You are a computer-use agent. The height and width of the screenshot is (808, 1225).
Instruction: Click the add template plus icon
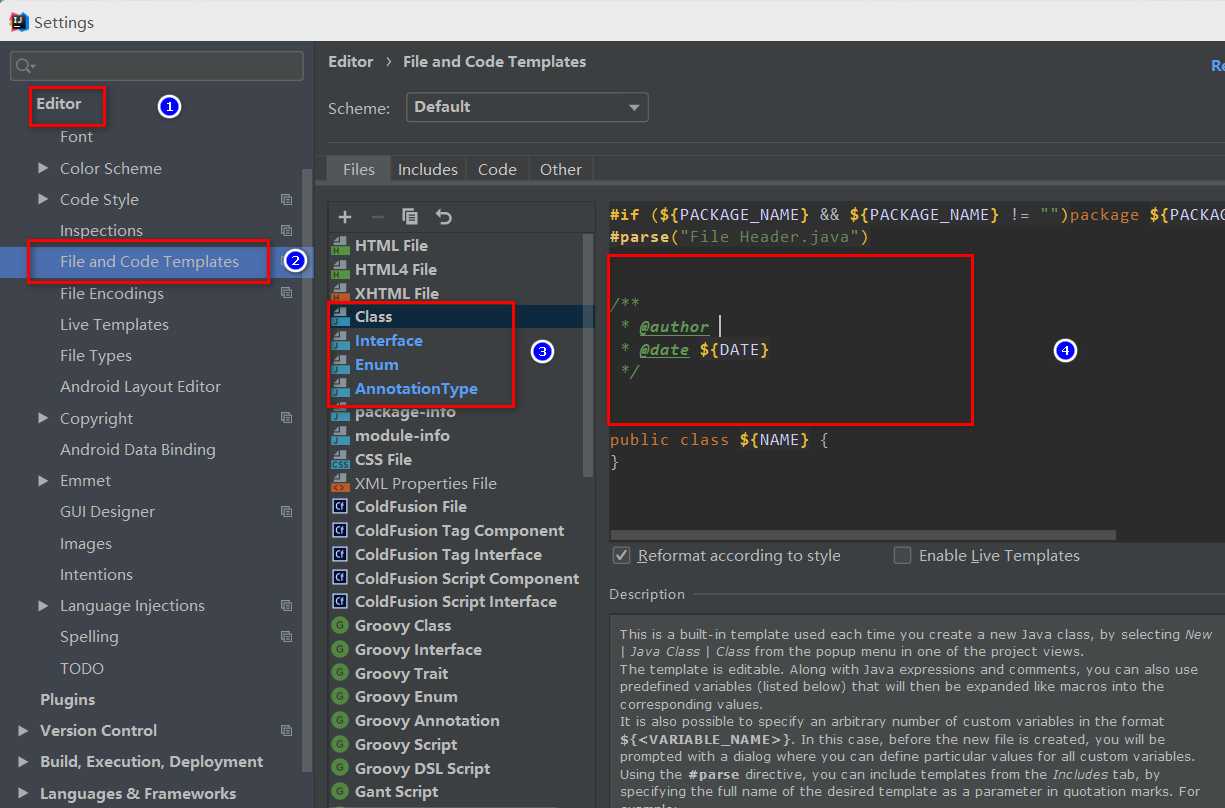coord(345,216)
